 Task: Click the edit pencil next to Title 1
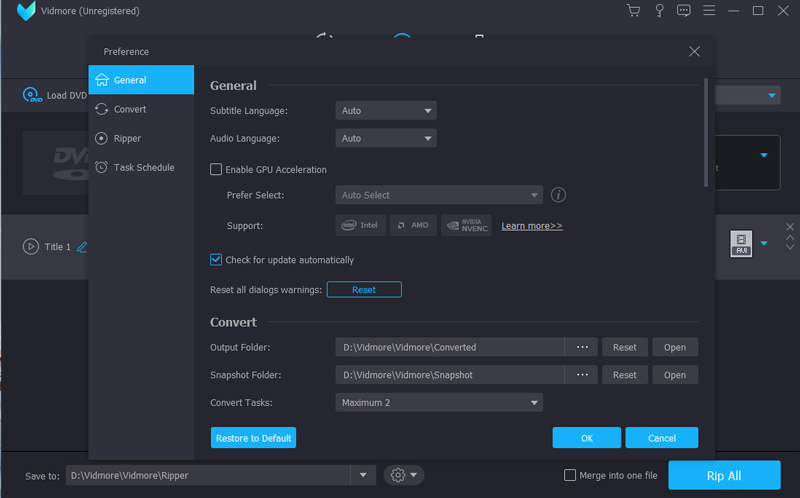pyautogui.click(x=82, y=246)
